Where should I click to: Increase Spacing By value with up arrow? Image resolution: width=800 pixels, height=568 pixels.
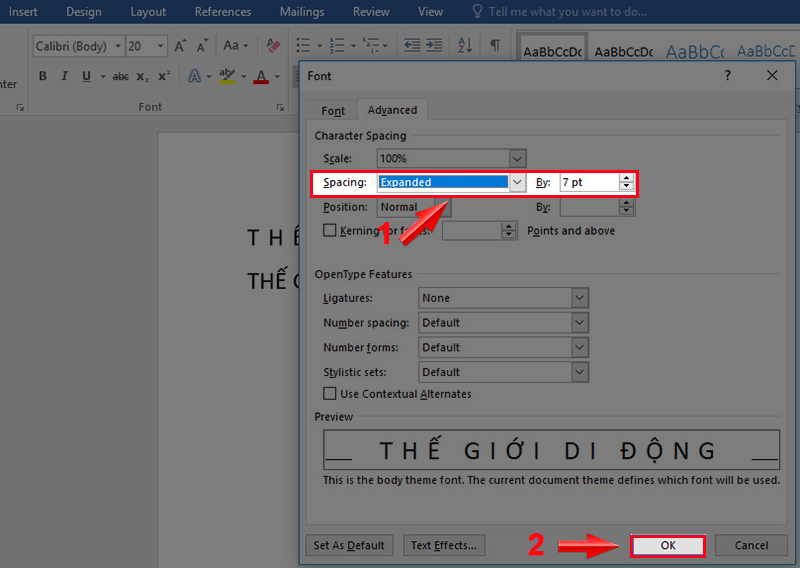click(627, 178)
